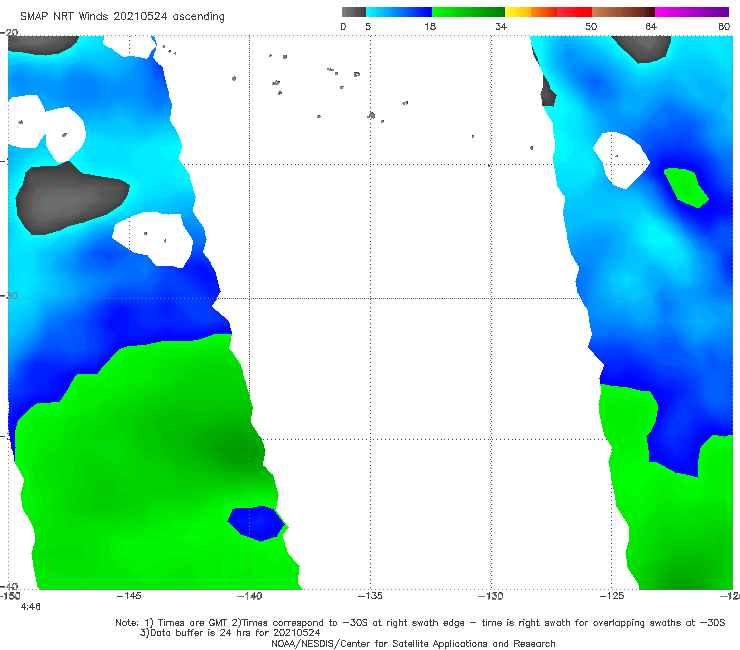Click the gray 0-5 segment of the color bar
Image resolution: width=740 pixels, height=650 pixels.
pyautogui.click(x=354, y=12)
